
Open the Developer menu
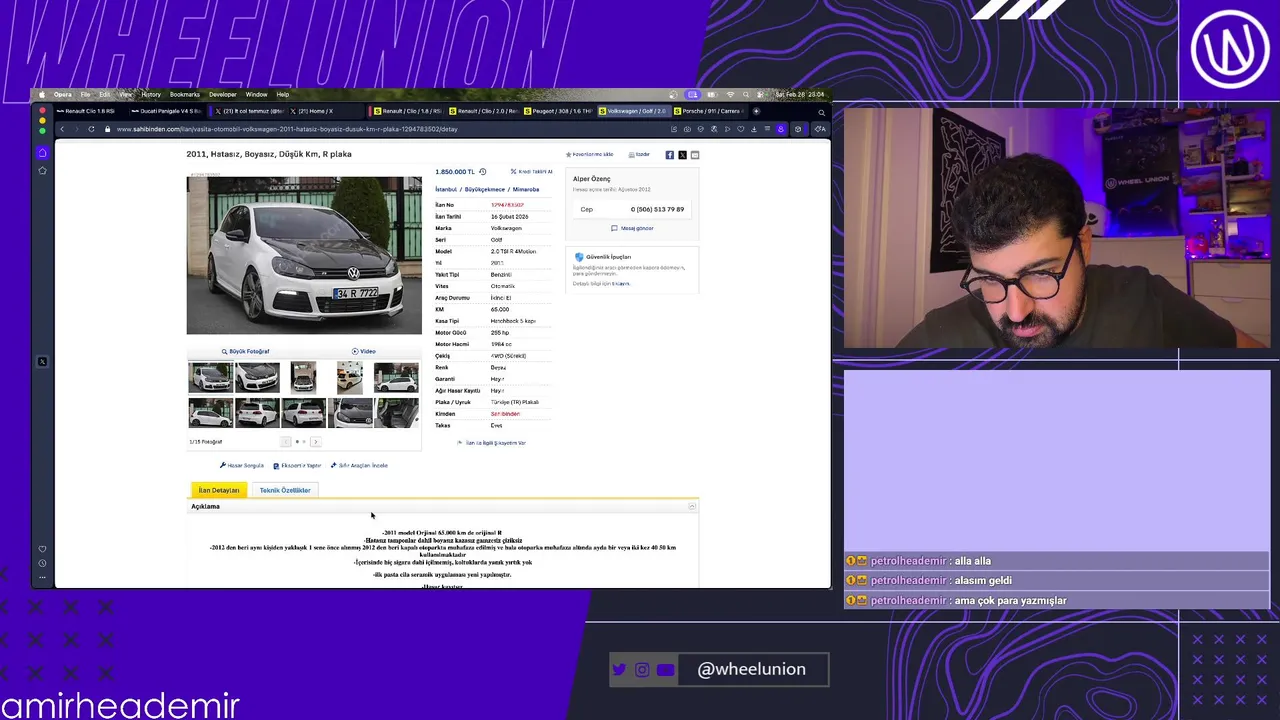(x=223, y=94)
